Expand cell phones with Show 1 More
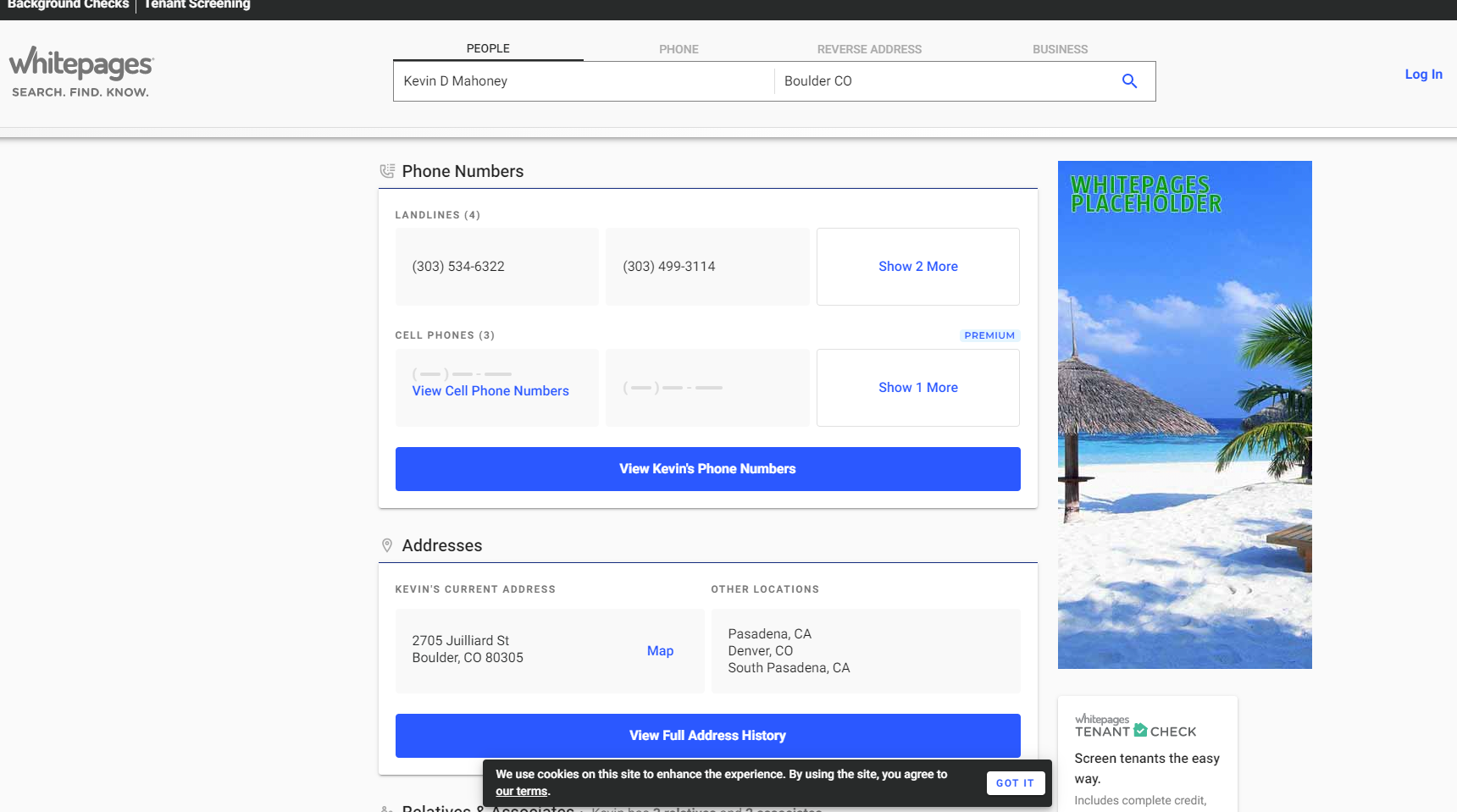This screenshot has height=812, width=1457. coord(917,388)
